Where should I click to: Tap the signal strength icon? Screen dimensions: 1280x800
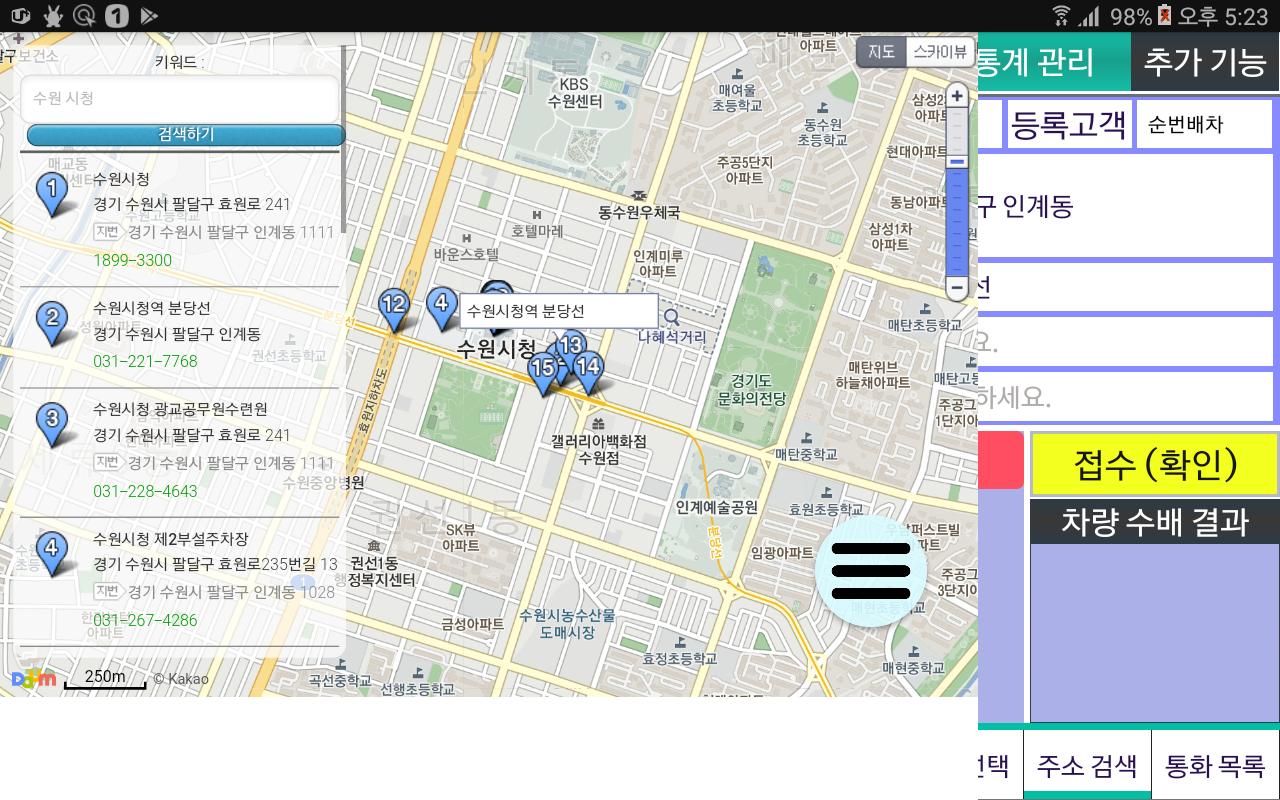(x=1090, y=16)
